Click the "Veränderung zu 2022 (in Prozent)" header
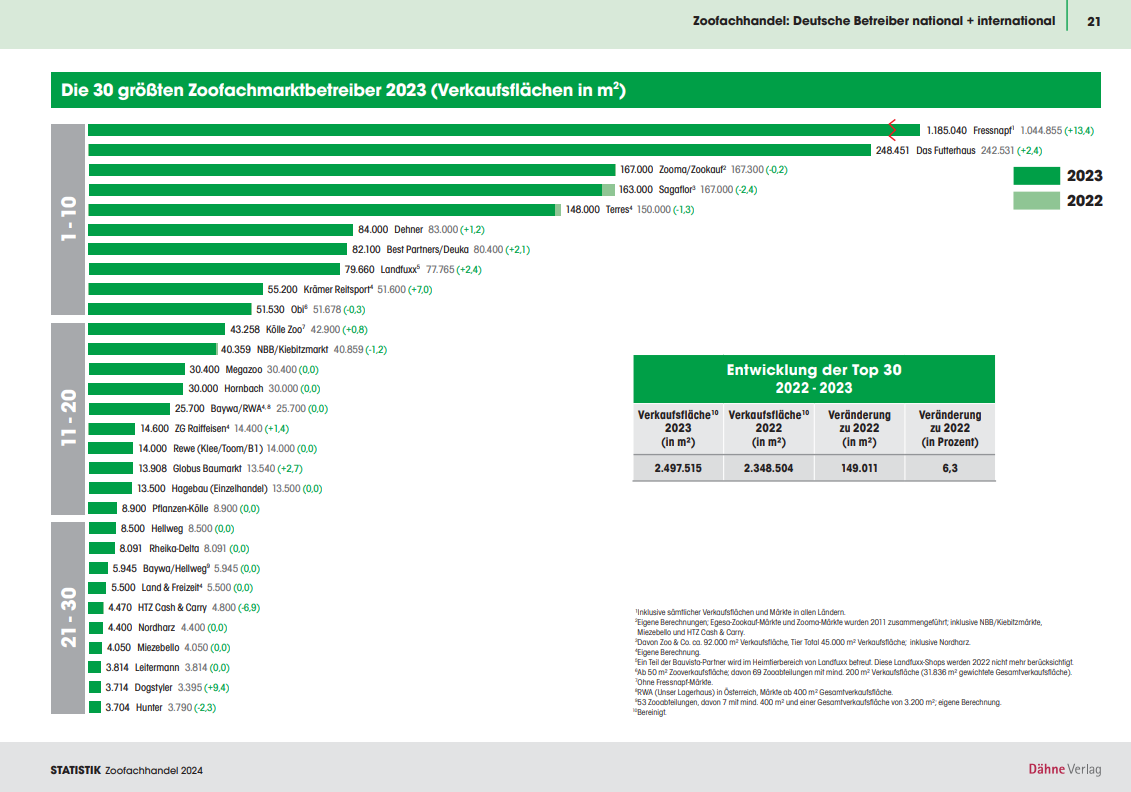The width and height of the screenshot is (1131, 792). (x=950, y=428)
